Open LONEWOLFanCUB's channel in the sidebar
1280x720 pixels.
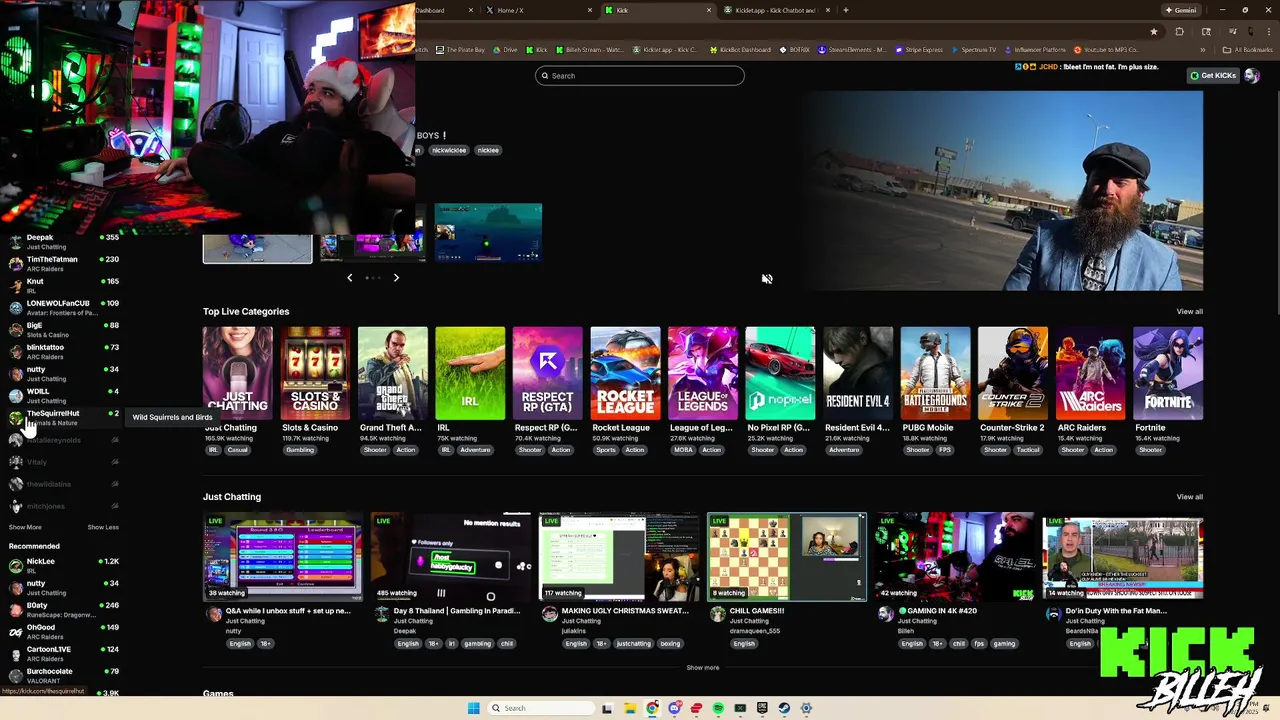[64, 308]
